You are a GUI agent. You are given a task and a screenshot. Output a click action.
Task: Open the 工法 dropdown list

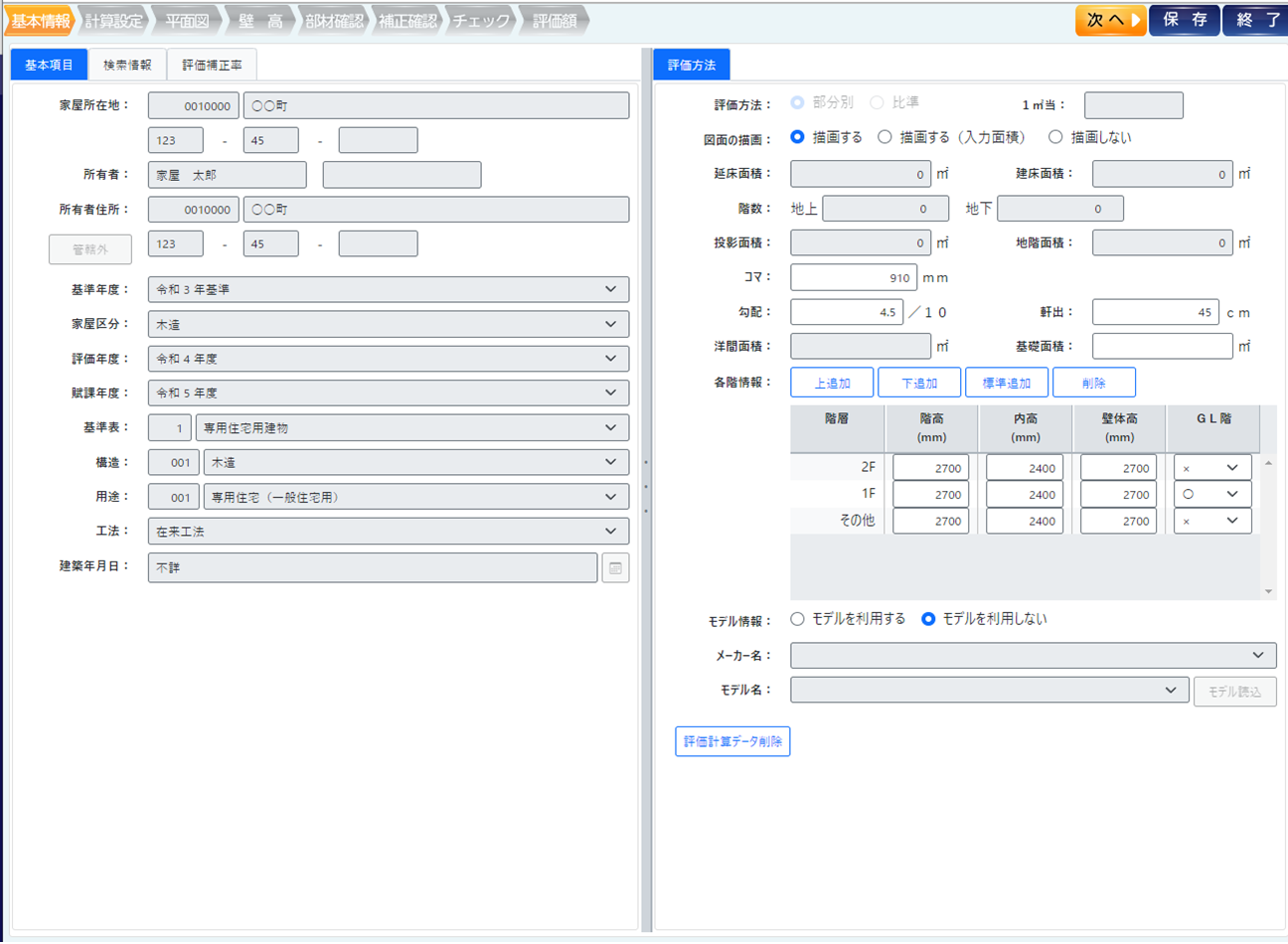pyautogui.click(x=388, y=532)
